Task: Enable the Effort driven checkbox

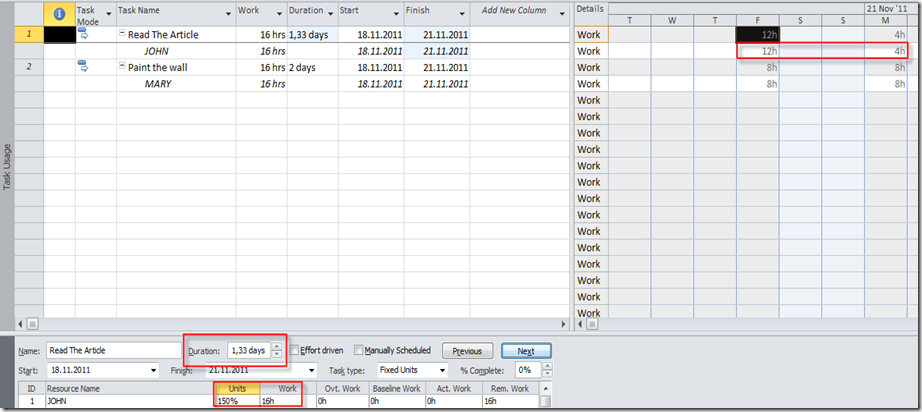Action: coord(294,351)
